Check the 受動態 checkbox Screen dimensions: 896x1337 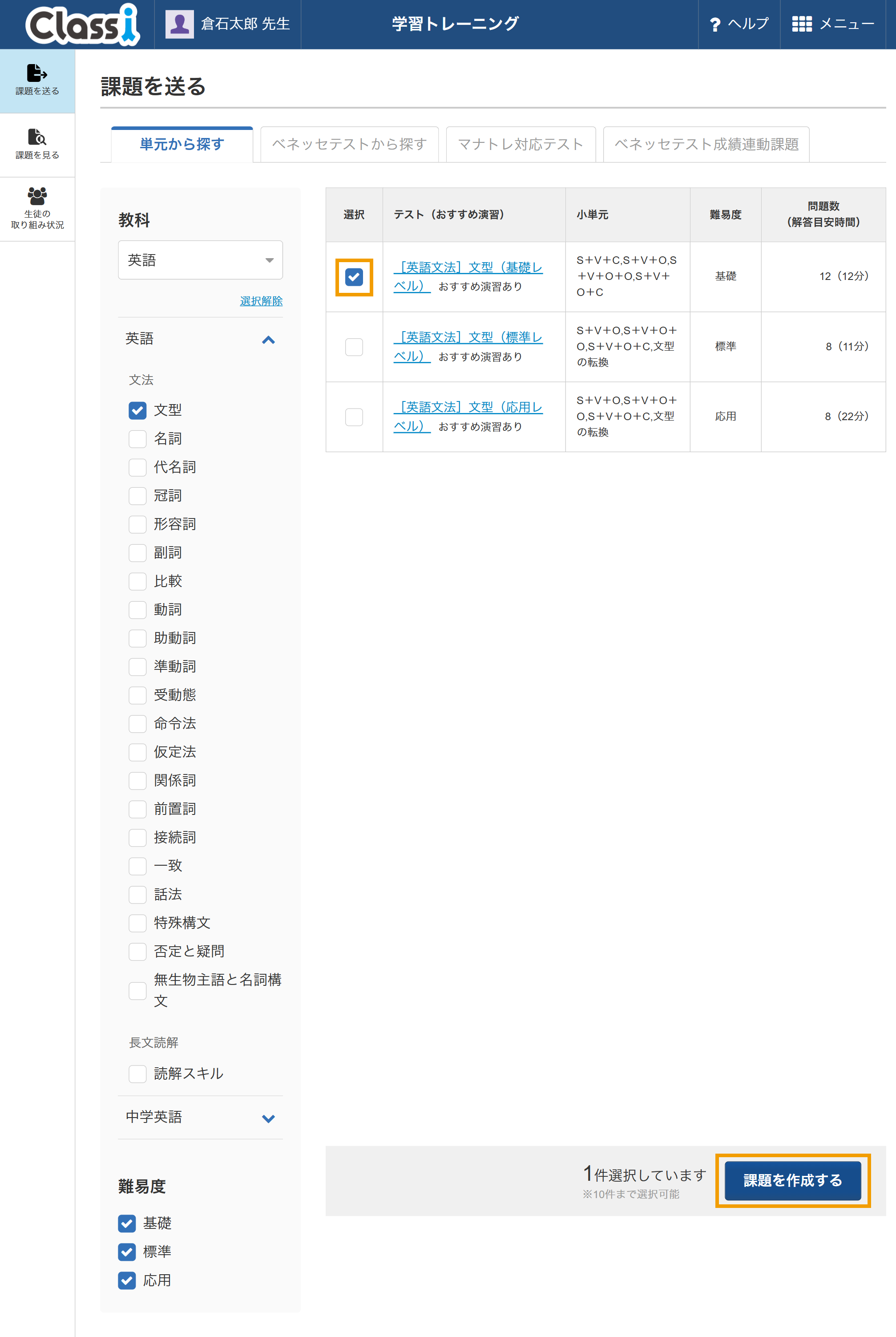(x=137, y=695)
